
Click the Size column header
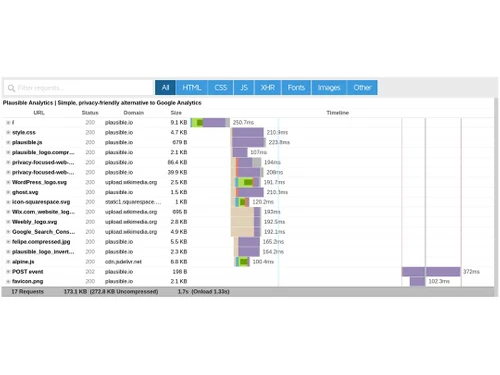(x=176, y=113)
